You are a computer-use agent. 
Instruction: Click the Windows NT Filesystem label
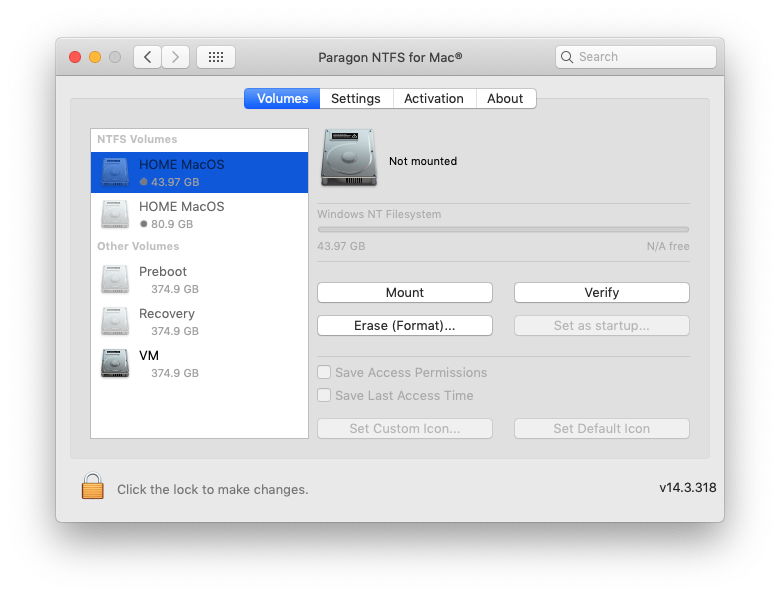click(x=379, y=214)
